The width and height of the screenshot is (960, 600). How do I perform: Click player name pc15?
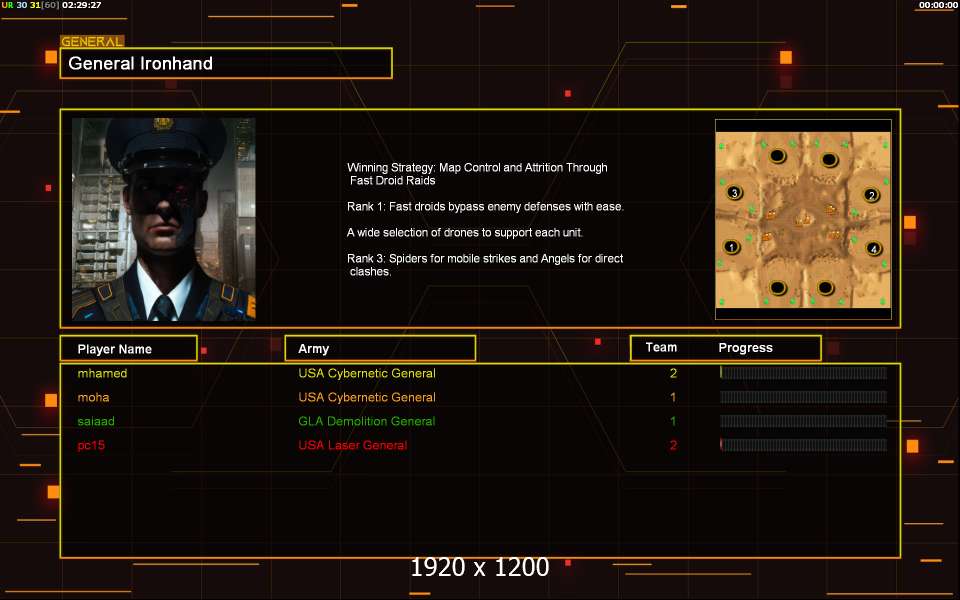(x=91, y=445)
